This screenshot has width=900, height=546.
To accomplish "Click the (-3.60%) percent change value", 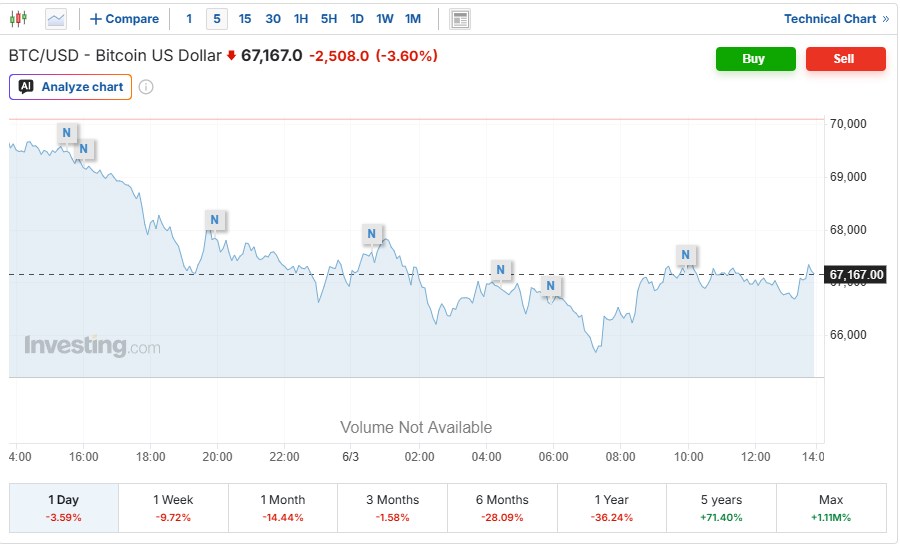I will [407, 56].
